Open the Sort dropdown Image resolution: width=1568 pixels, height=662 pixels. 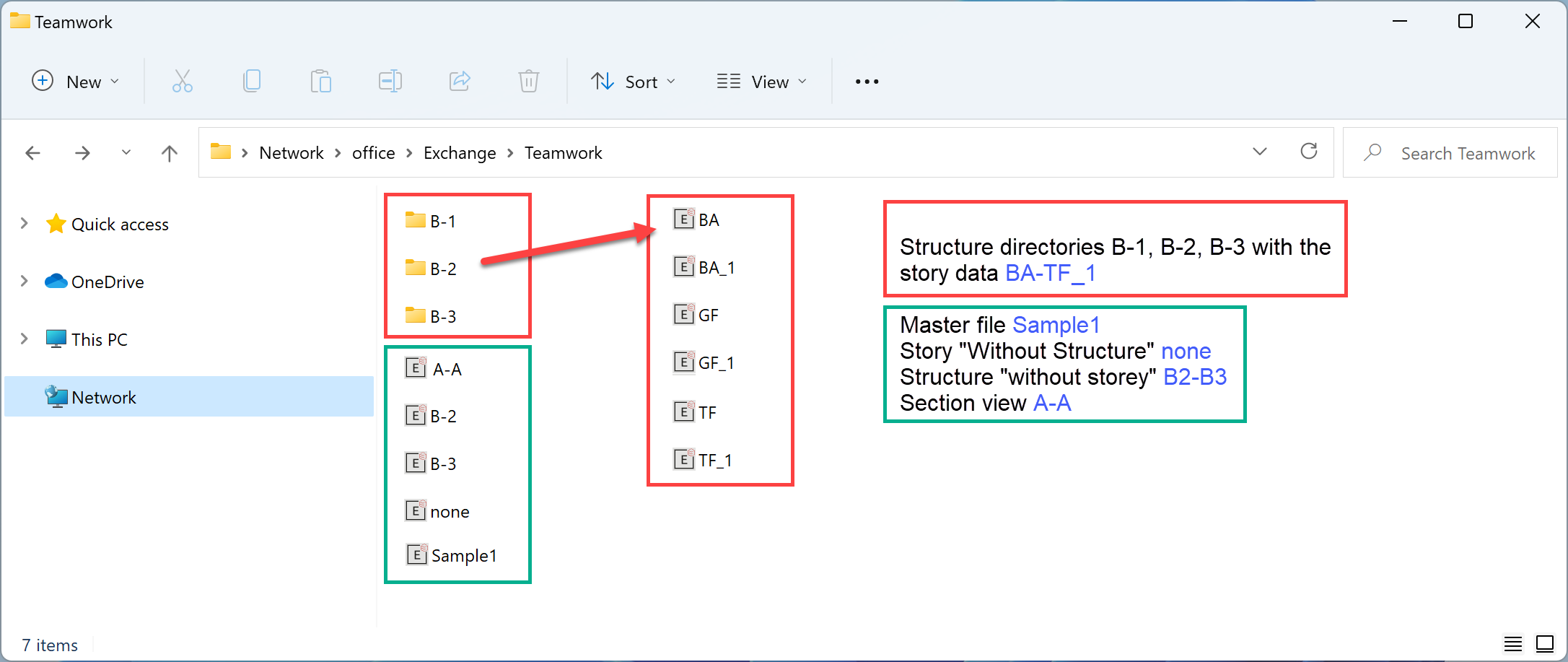(634, 81)
